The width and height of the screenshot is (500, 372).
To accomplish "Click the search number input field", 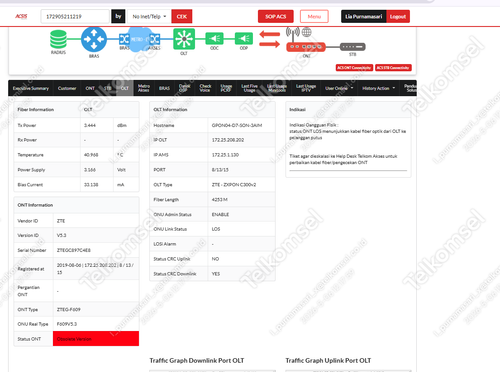I will 75,16.
